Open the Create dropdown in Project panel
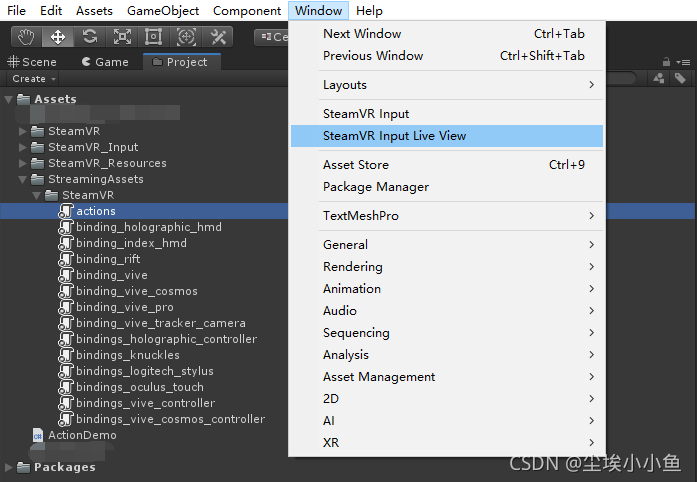This screenshot has height=482, width=697. [33, 79]
